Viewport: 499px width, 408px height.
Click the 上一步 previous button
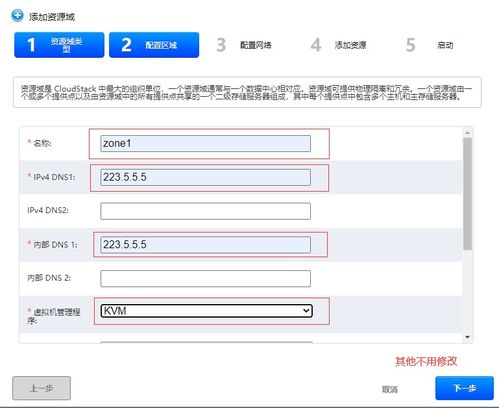[x=42, y=388]
